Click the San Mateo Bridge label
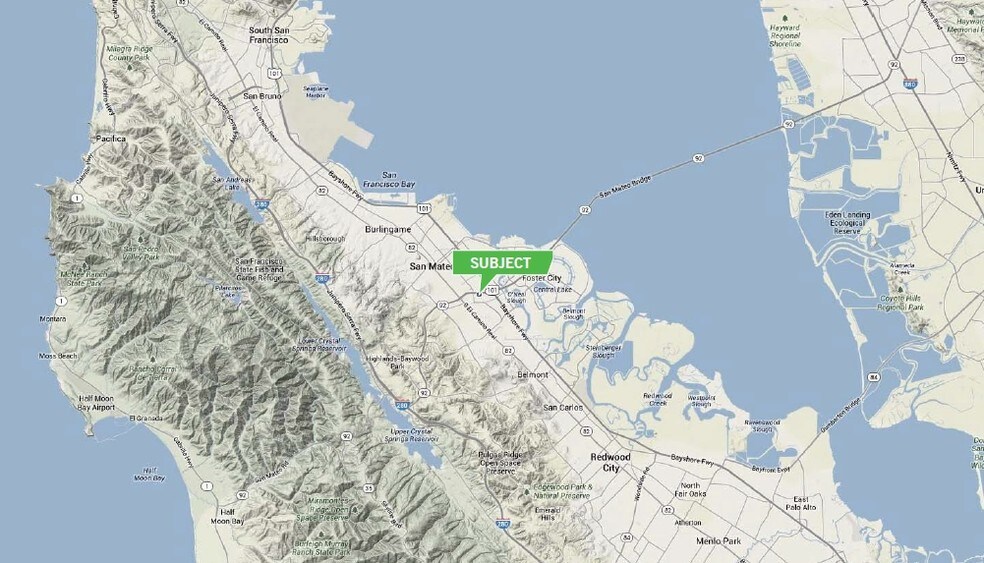 pos(625,188)
